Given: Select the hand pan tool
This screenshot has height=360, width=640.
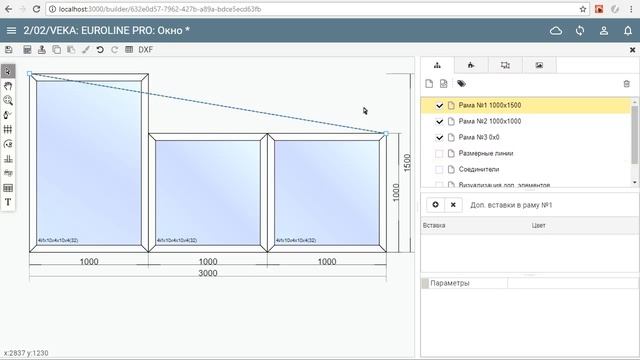Looking at the screenshot, I should coord(8,86).
